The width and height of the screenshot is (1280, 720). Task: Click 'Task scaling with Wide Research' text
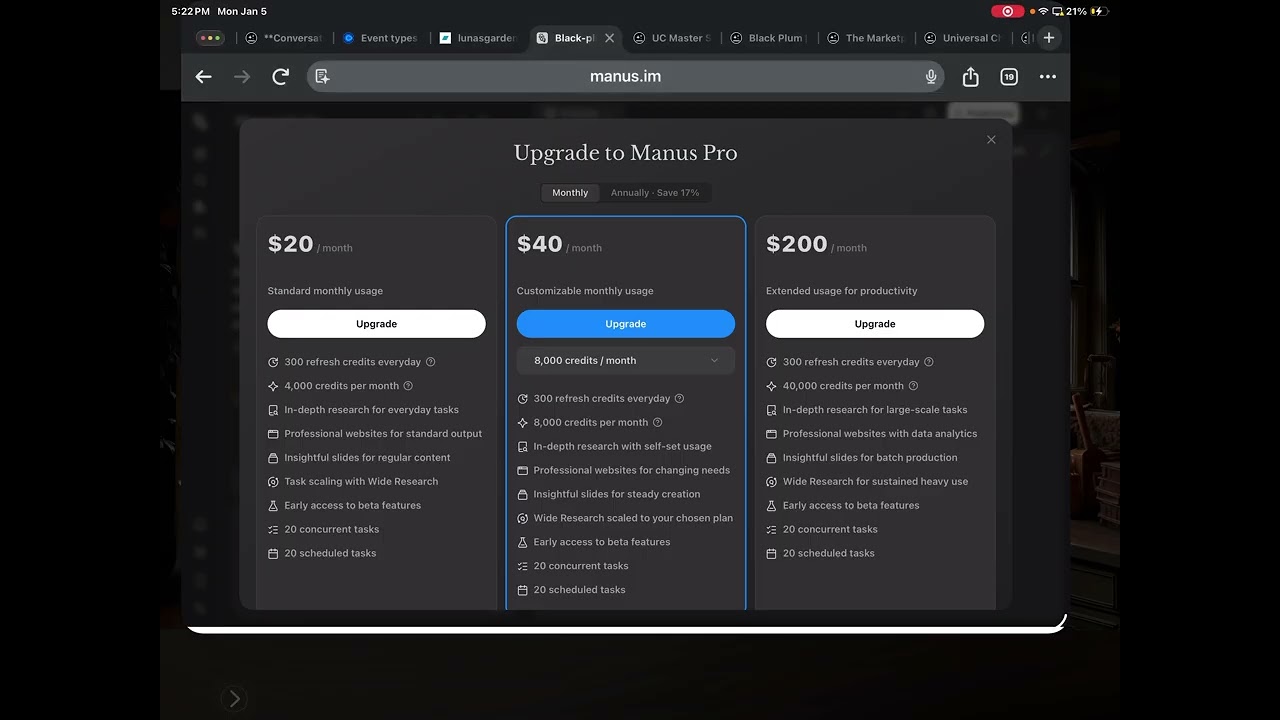(x=361, y=482)
